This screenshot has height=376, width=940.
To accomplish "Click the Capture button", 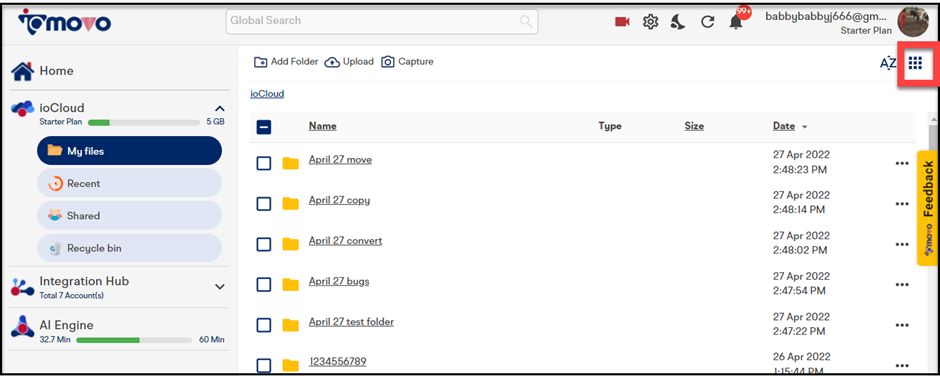I will [x=407, y=62].
